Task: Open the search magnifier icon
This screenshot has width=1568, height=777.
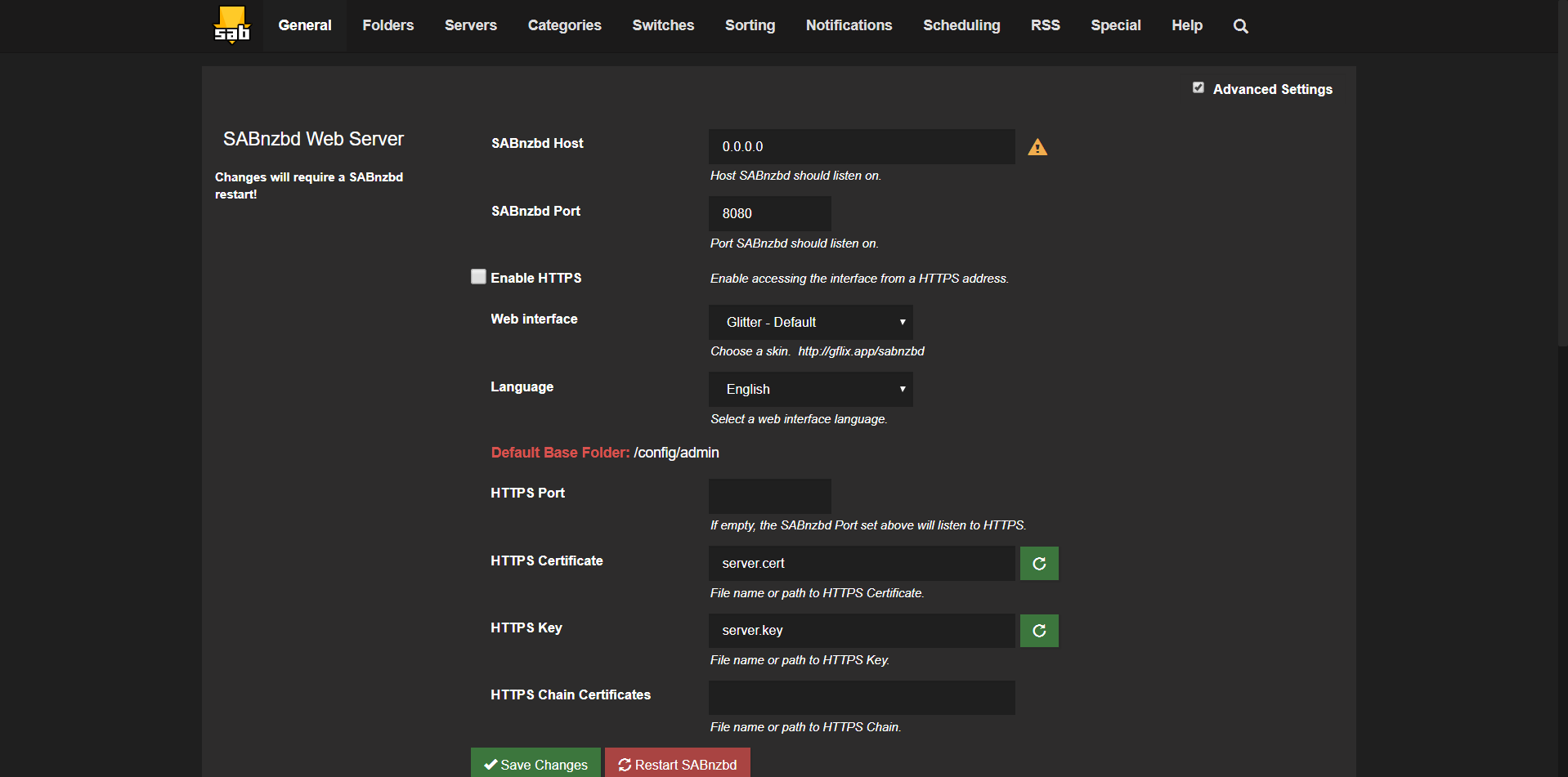Action: coord(1240,26)
